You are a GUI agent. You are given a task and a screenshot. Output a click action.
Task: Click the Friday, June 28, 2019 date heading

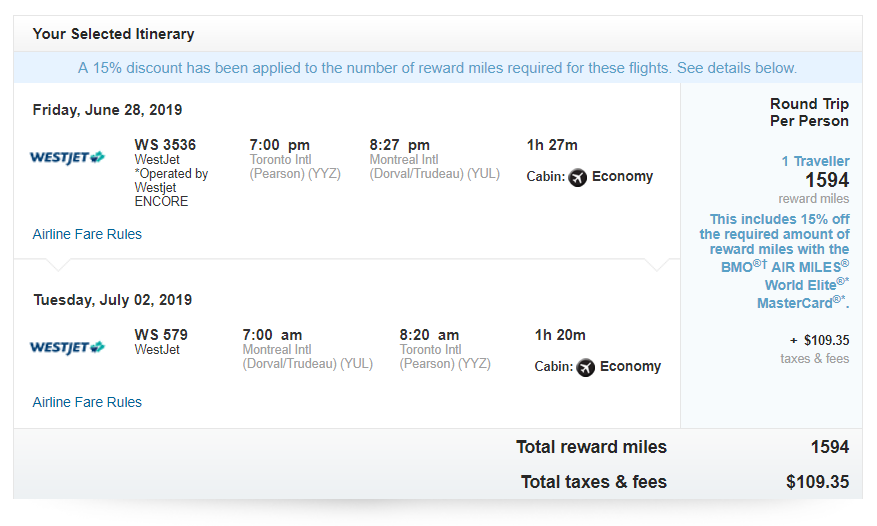tap(107, 110)
